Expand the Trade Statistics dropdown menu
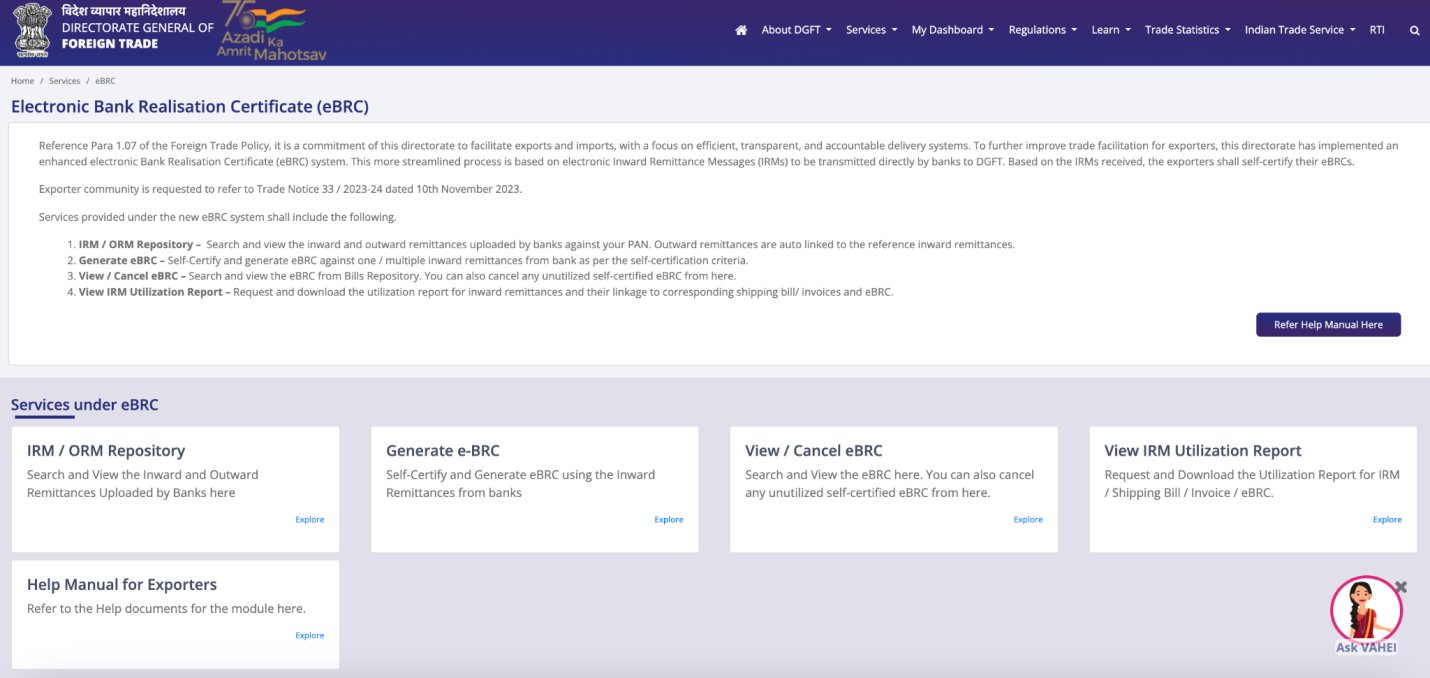This screenshot has height=678, width=1430. coord(1188,30)
